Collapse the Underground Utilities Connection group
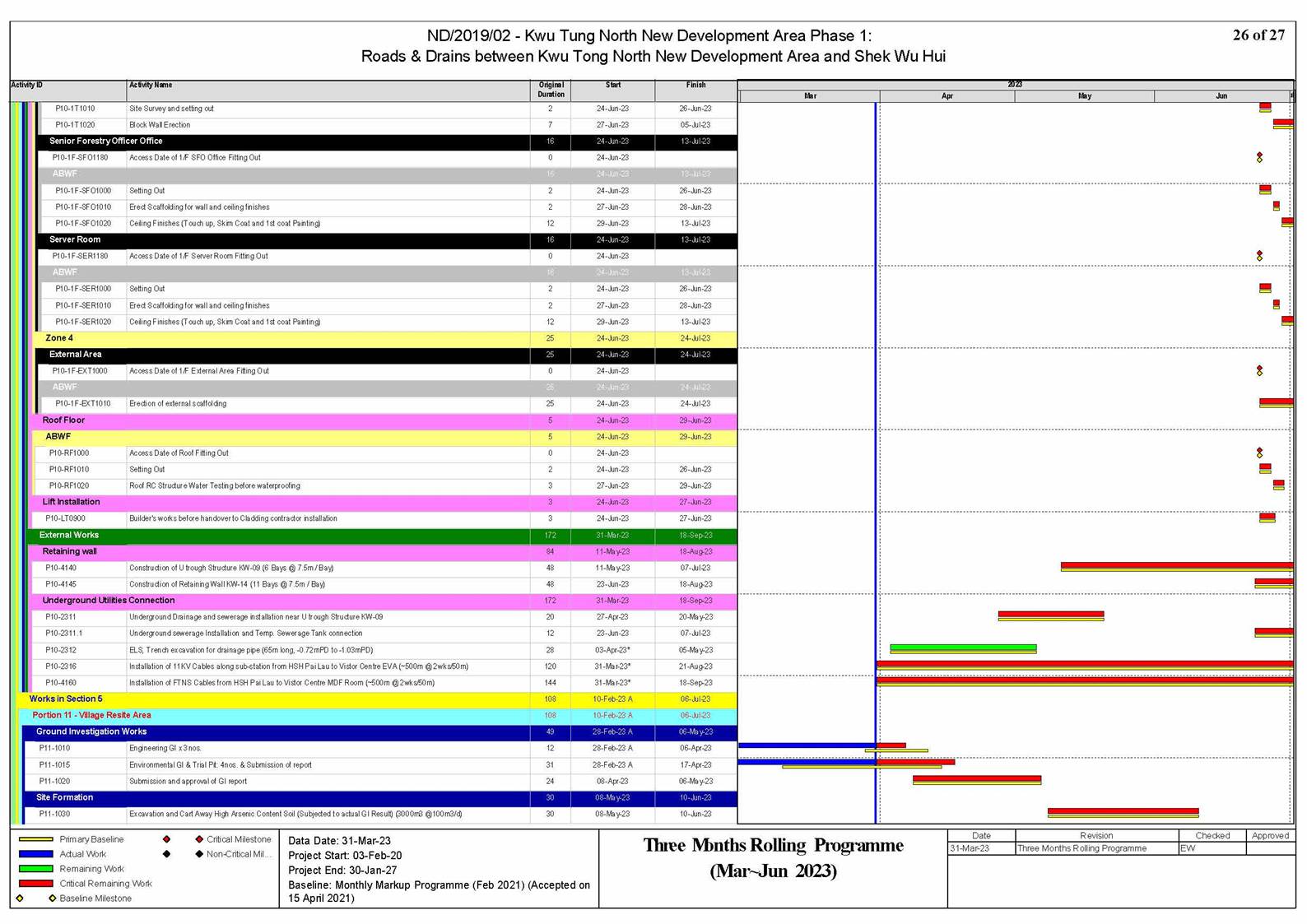1307x924 pixels. point(108,601)
